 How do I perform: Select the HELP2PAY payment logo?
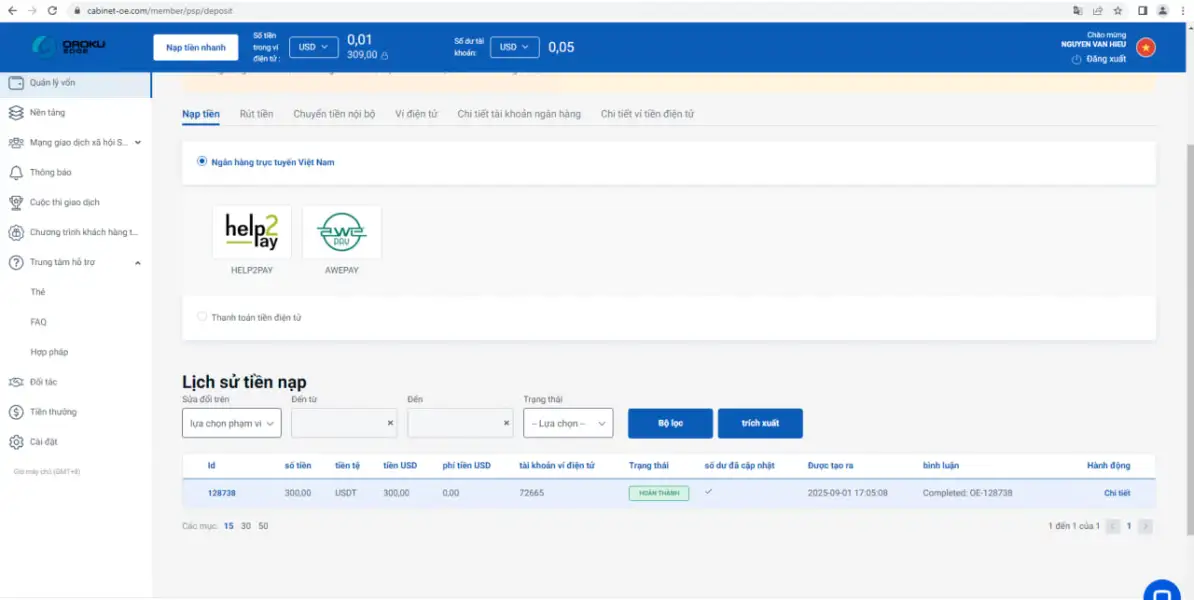[252, 232]
